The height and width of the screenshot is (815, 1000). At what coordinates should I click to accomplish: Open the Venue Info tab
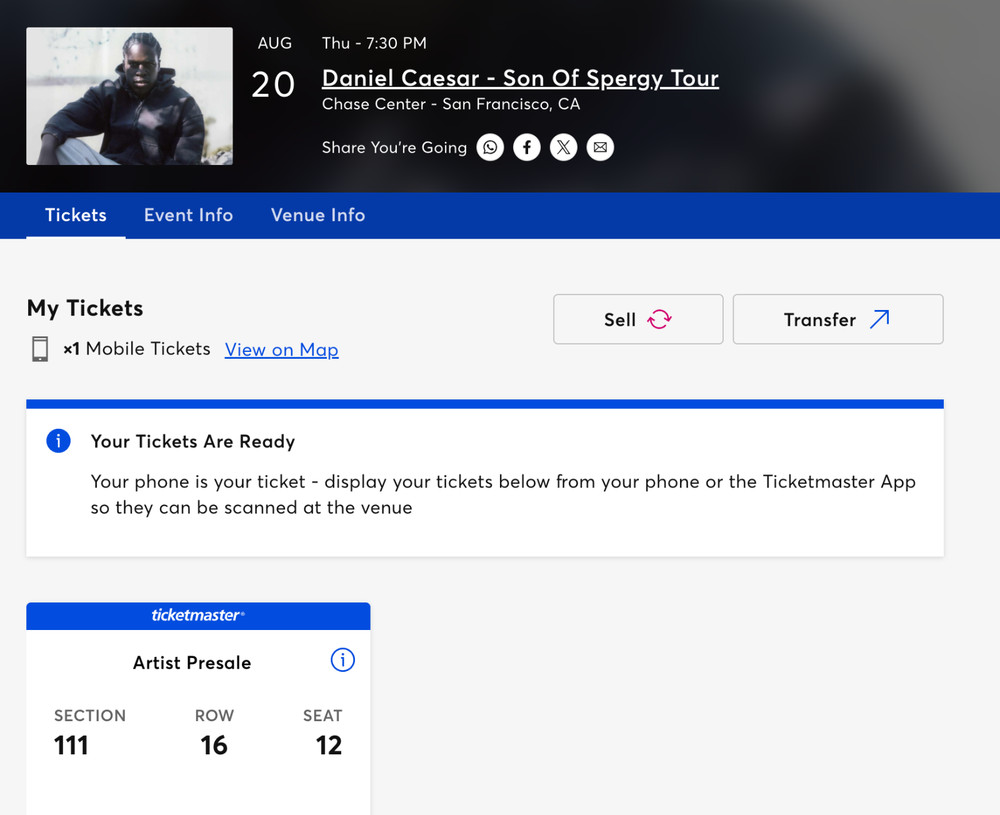point(317,215)
